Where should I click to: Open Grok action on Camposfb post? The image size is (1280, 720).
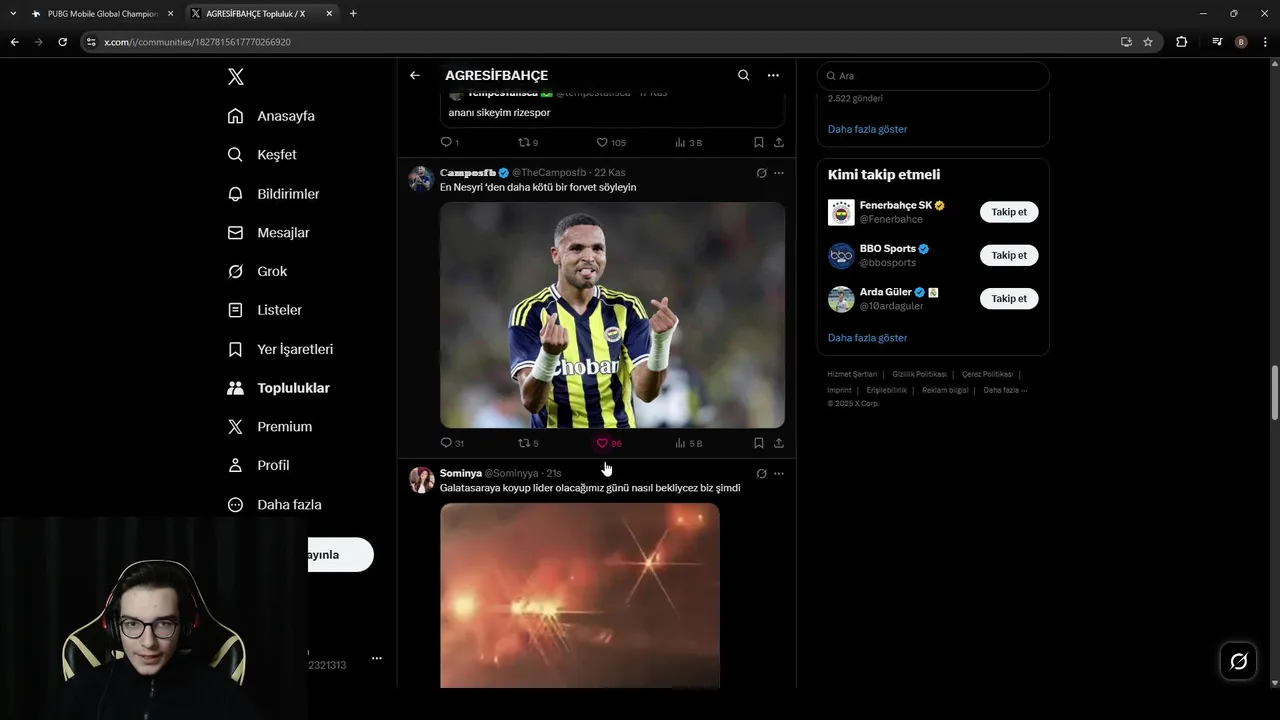[761, 173]
